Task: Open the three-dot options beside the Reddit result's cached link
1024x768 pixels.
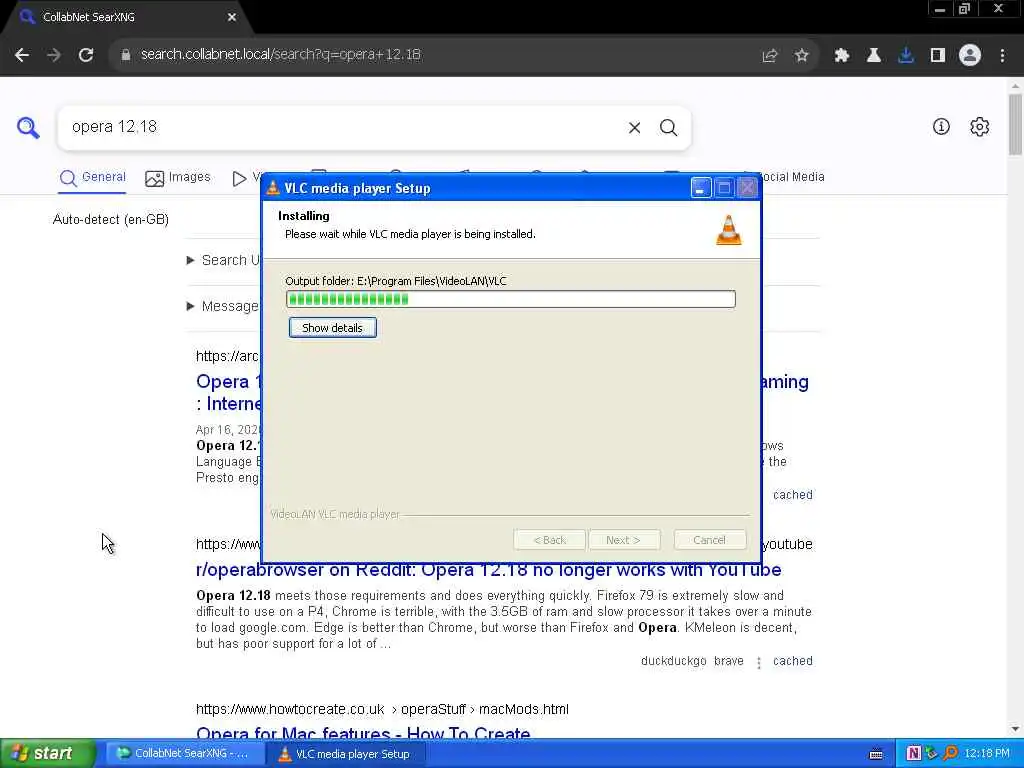Action: (x=759, y=663)
